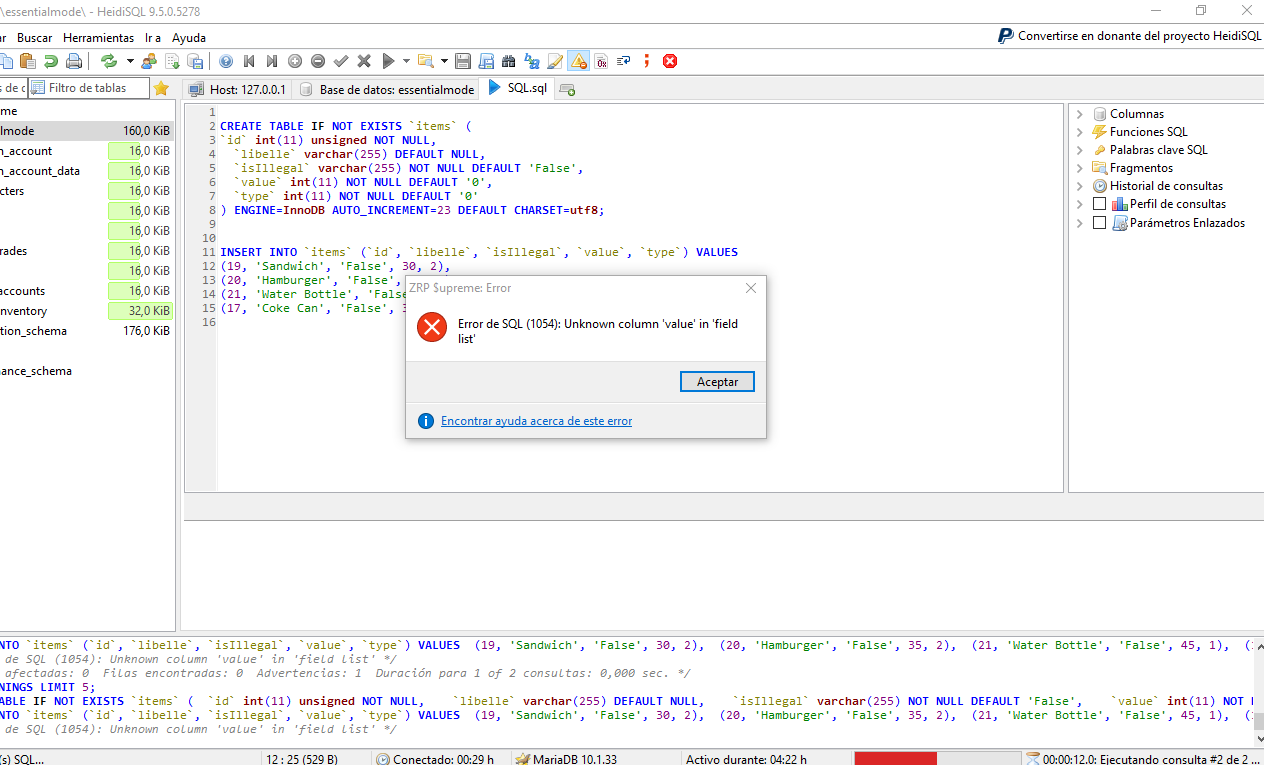The image size is (1264, 765).
Task: Select the 160,0 KiB database row
Action: tap(87, 131)
